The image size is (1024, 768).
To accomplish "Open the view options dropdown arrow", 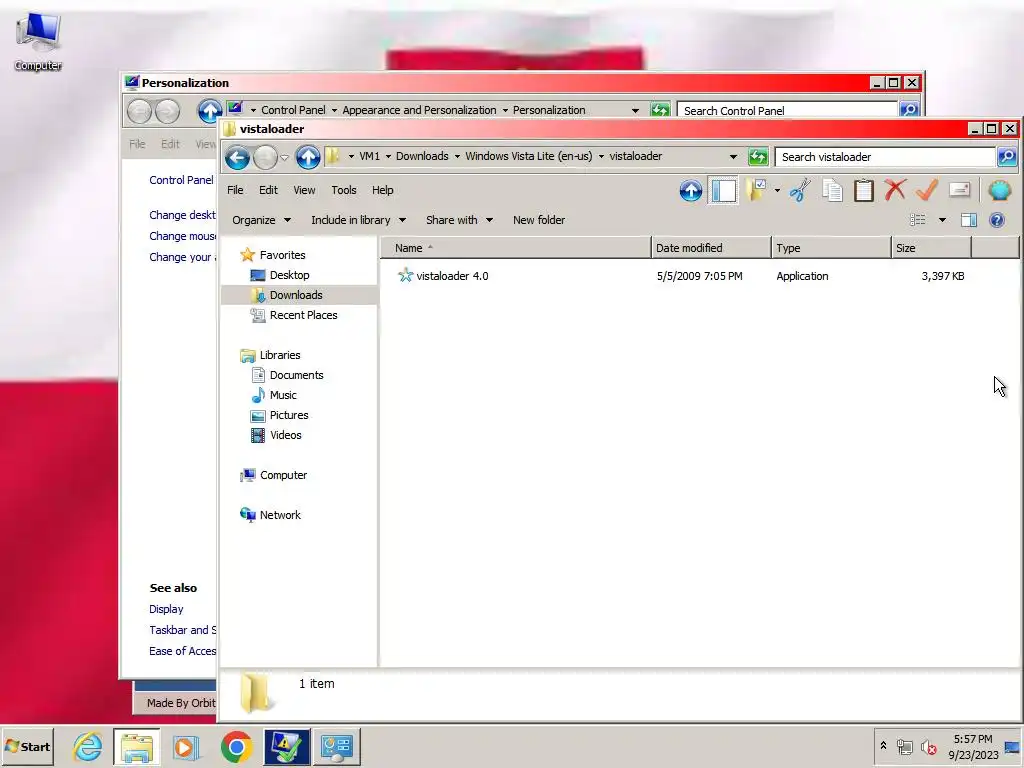I will pos(942,220).
